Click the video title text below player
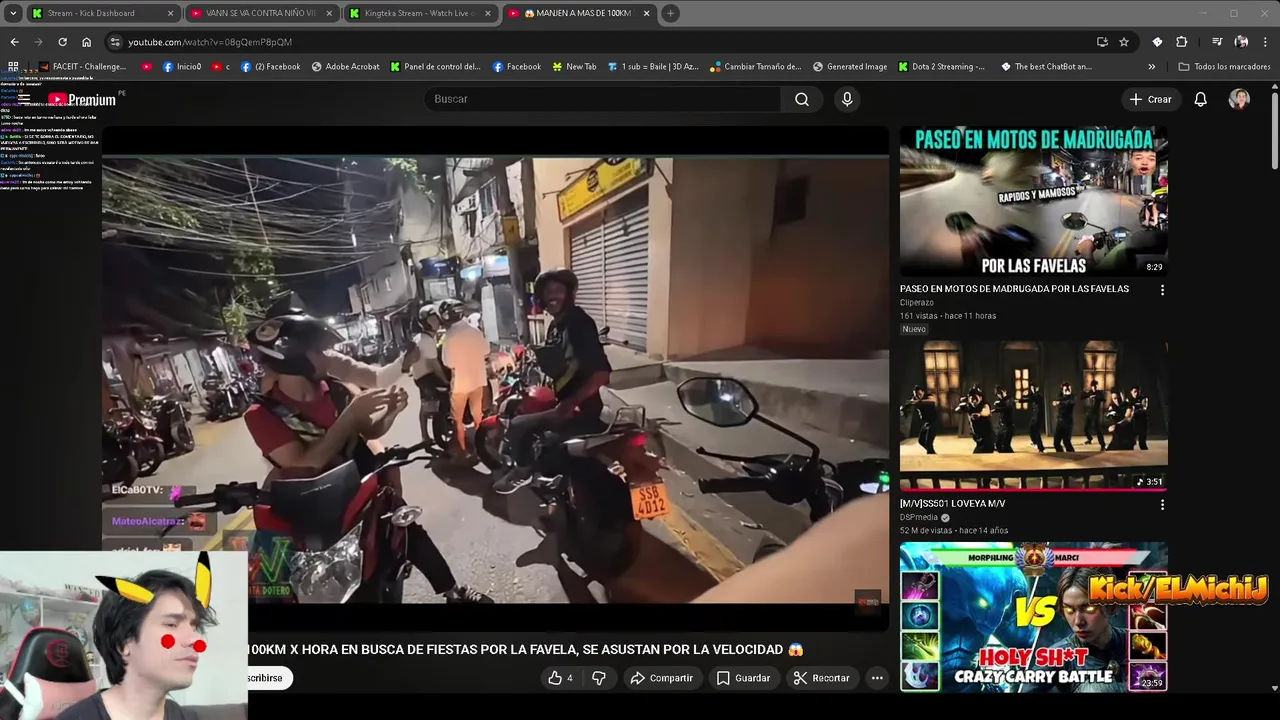Viewport: 1280px width, 720px height. click(x=525, y=649)
